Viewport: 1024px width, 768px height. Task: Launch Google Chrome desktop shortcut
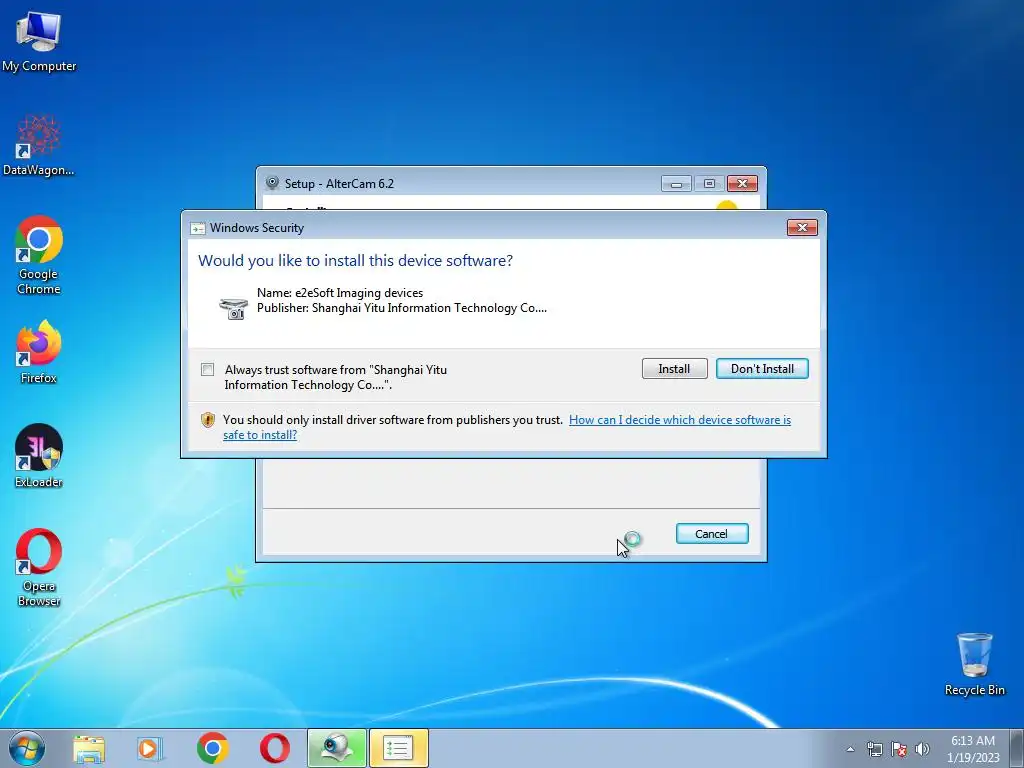39,255
